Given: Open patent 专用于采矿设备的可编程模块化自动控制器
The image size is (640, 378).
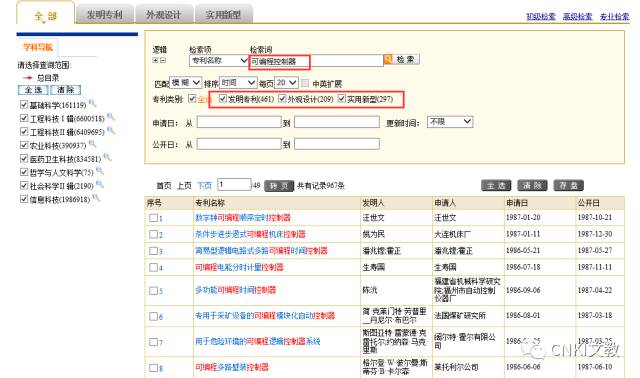Looking at the screenshot, I should click(x=265, y=316).
